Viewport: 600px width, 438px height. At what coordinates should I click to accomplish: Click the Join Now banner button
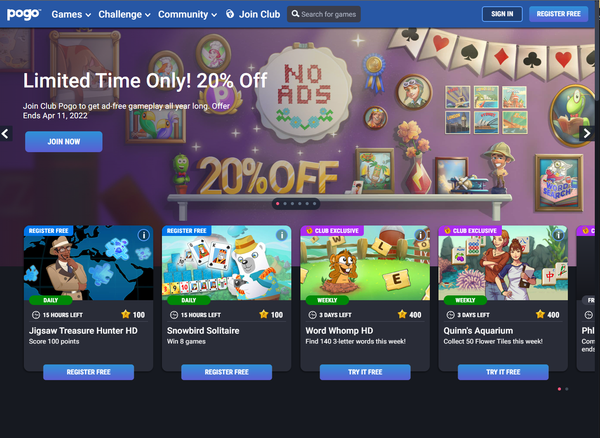[64, 142]
